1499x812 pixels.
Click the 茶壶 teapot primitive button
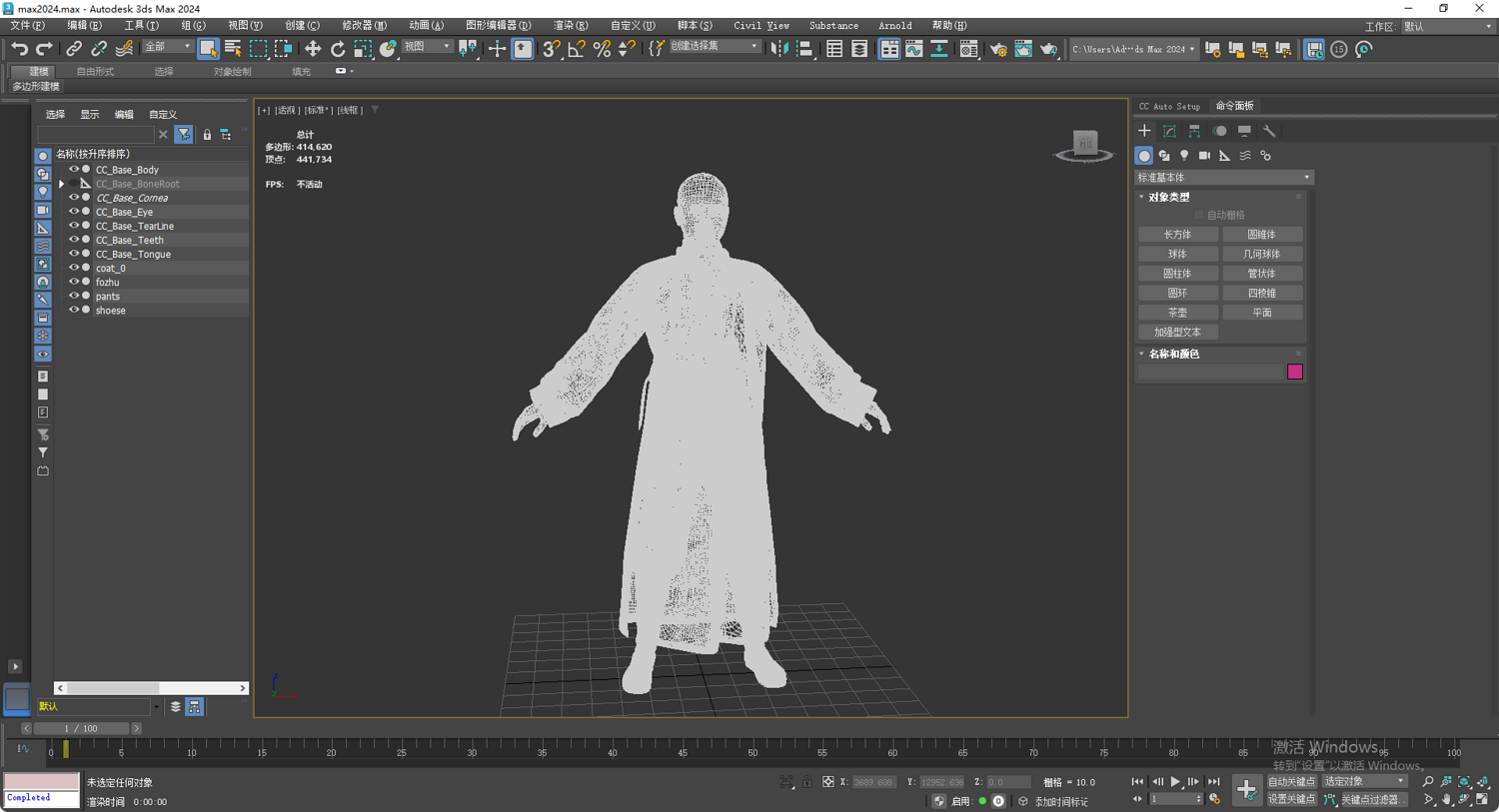coord(1177,313)
